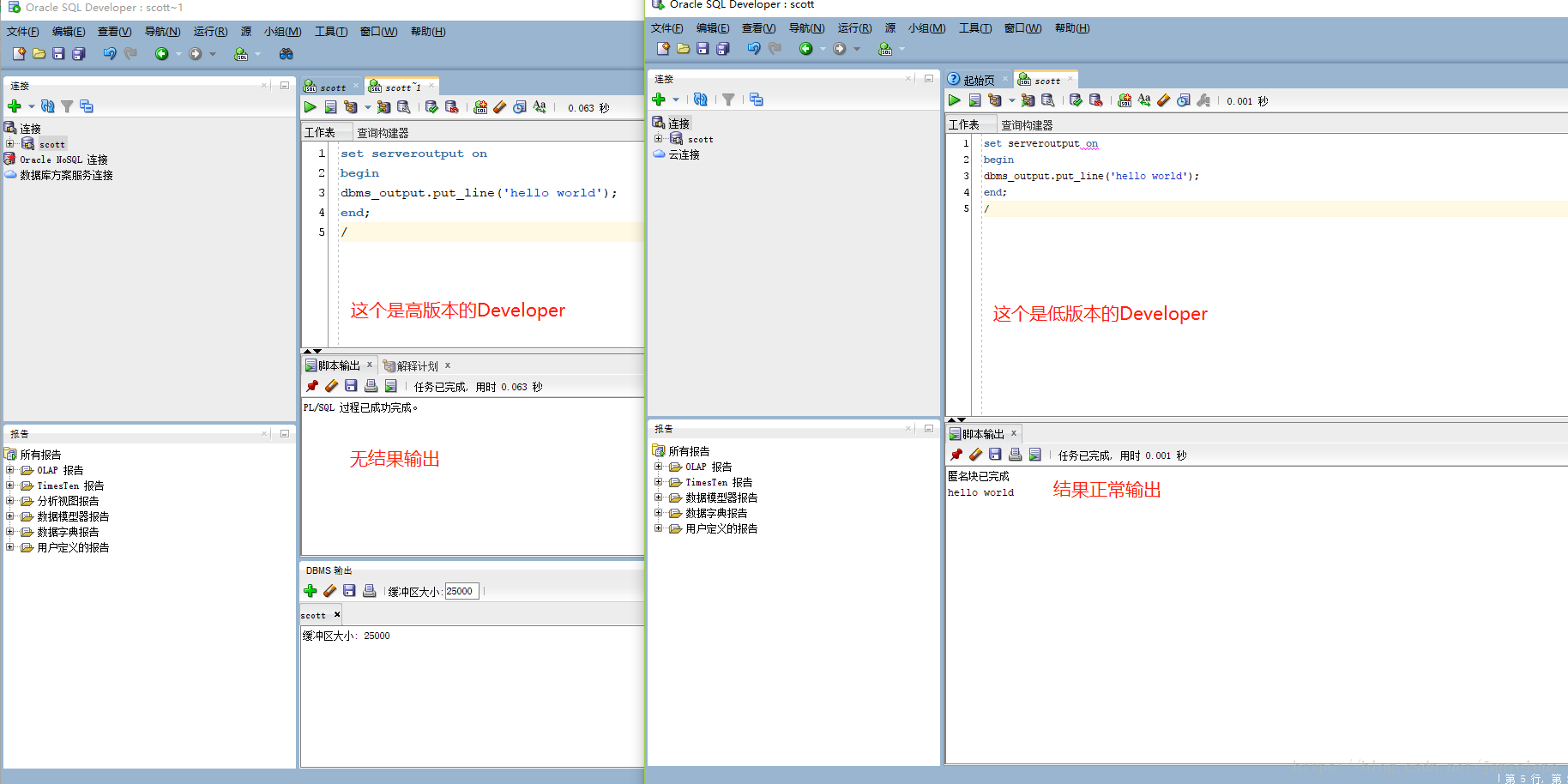
Task: Pin the script output in right window
Action: point(956,455)
